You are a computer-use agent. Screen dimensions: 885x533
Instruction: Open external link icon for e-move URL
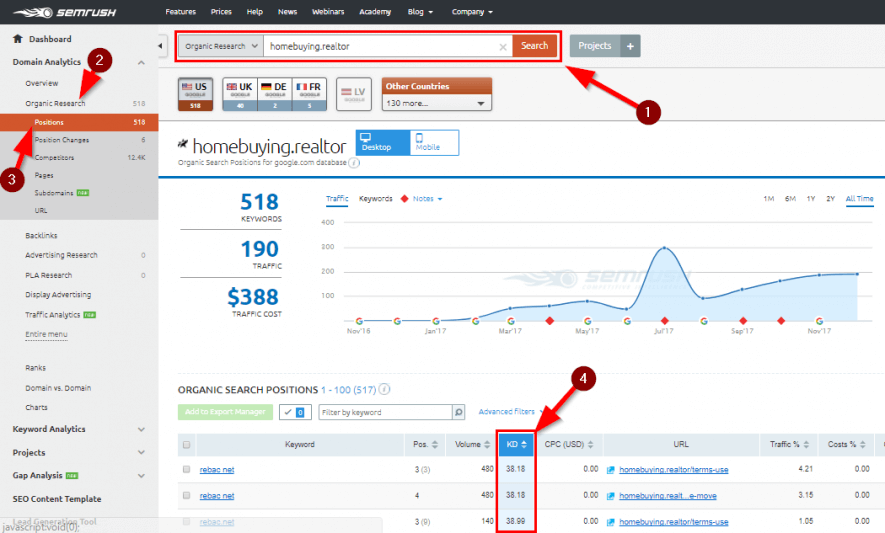[610, 496]
